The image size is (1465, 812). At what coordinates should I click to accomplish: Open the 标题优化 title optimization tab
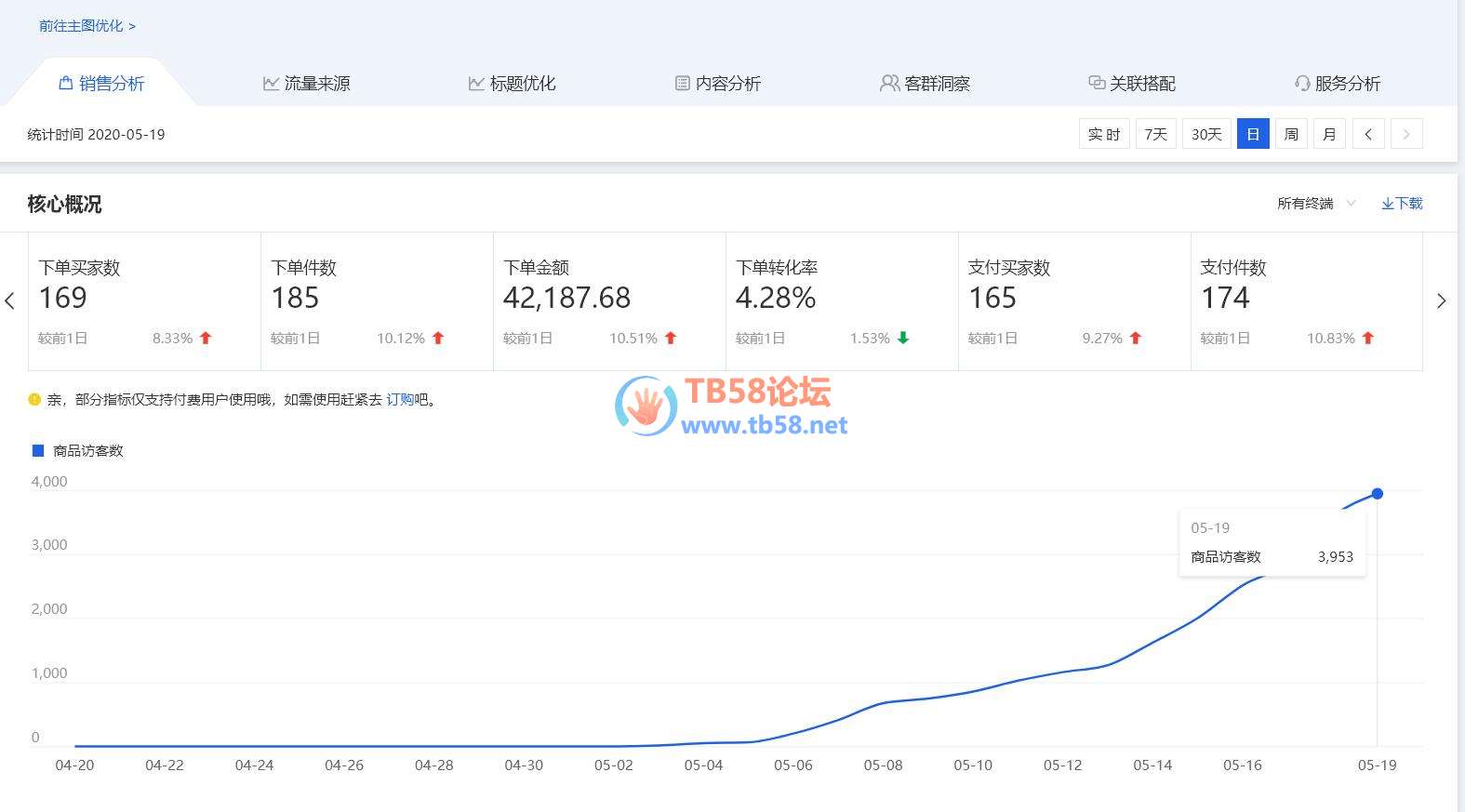pos(512,84)
